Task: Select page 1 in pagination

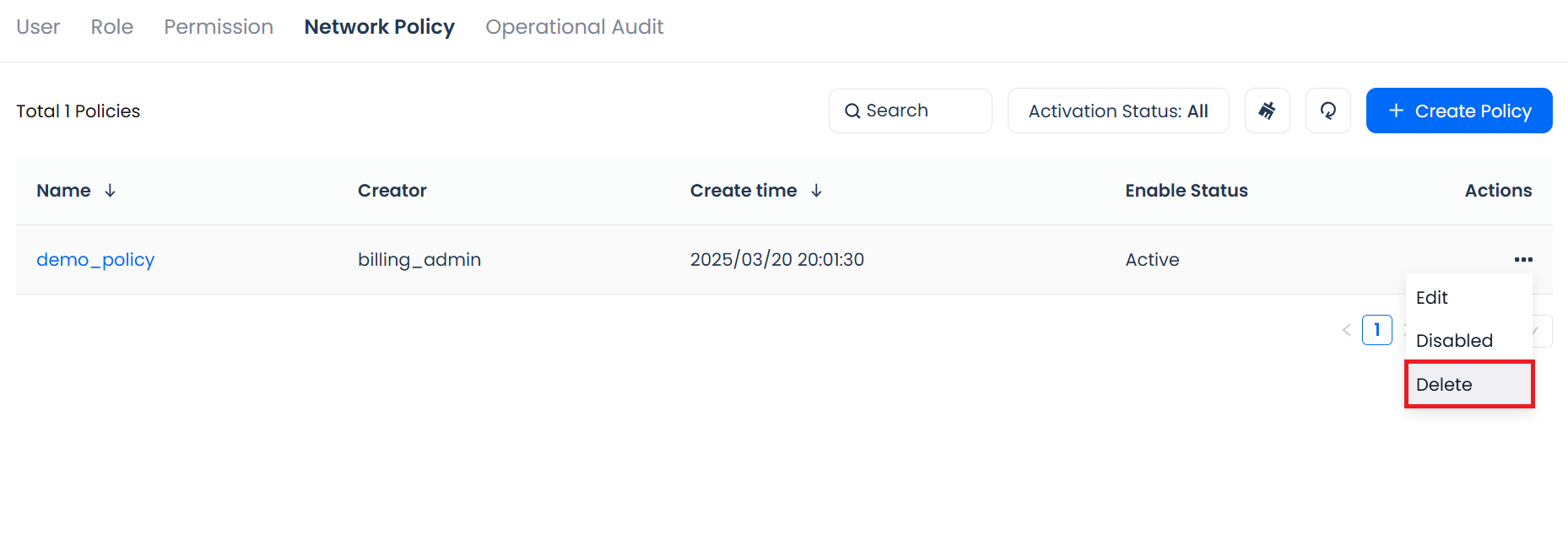Action: (1376, 330)
